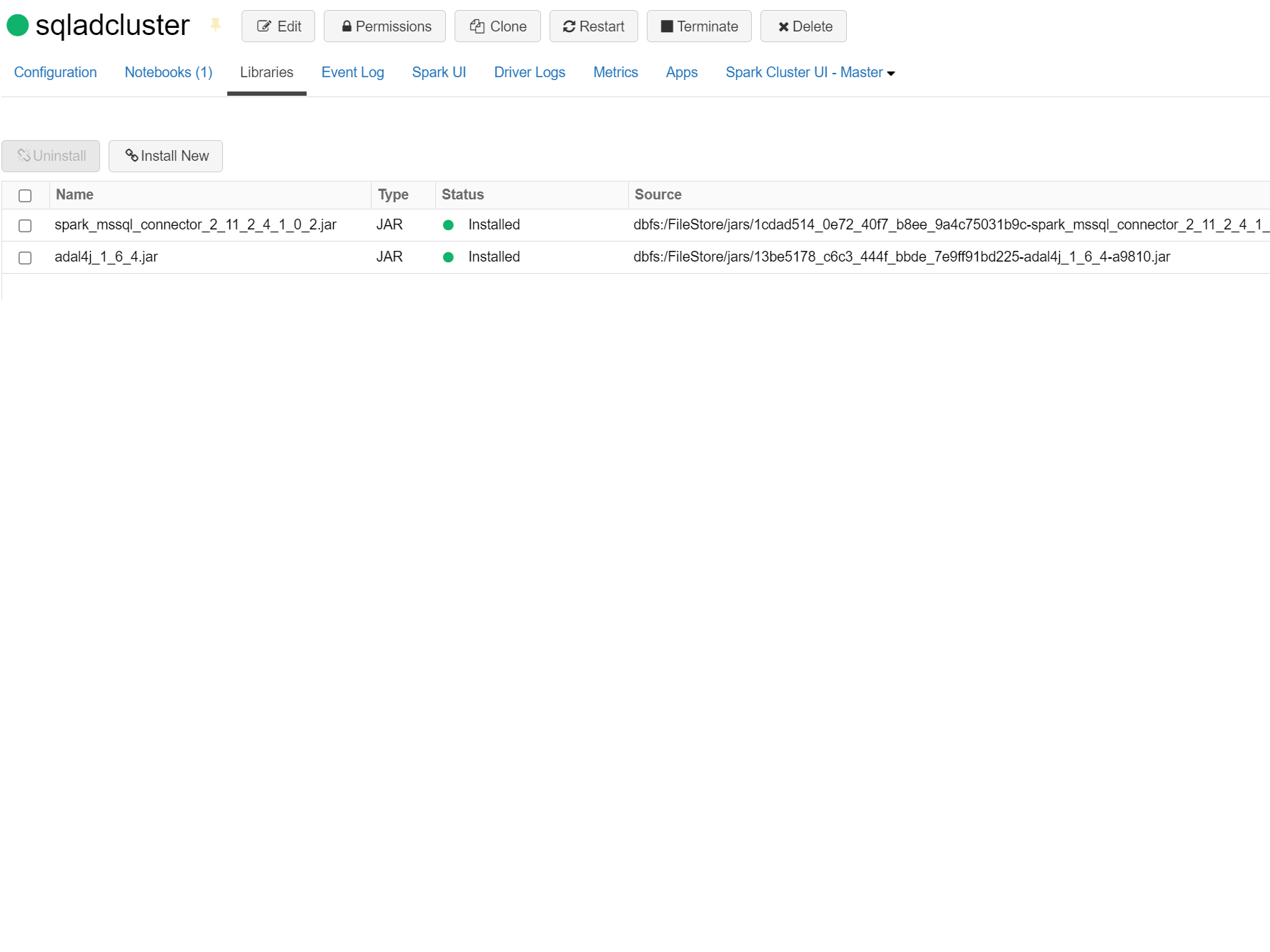
Task: Click JAR type in spark_mssql_connector row
Action: pyautogui.click(x=390, y=224)
